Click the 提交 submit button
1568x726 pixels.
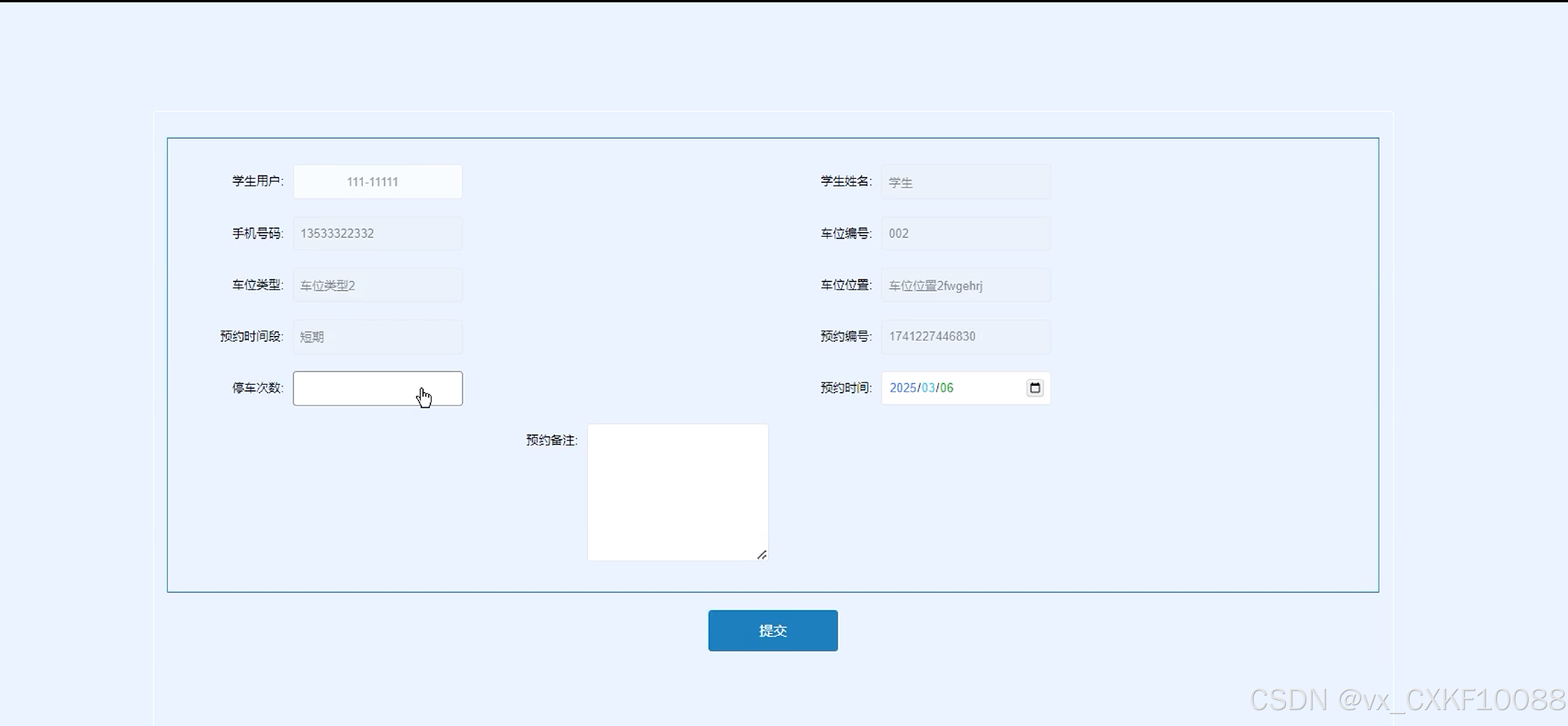coord(772,630)
